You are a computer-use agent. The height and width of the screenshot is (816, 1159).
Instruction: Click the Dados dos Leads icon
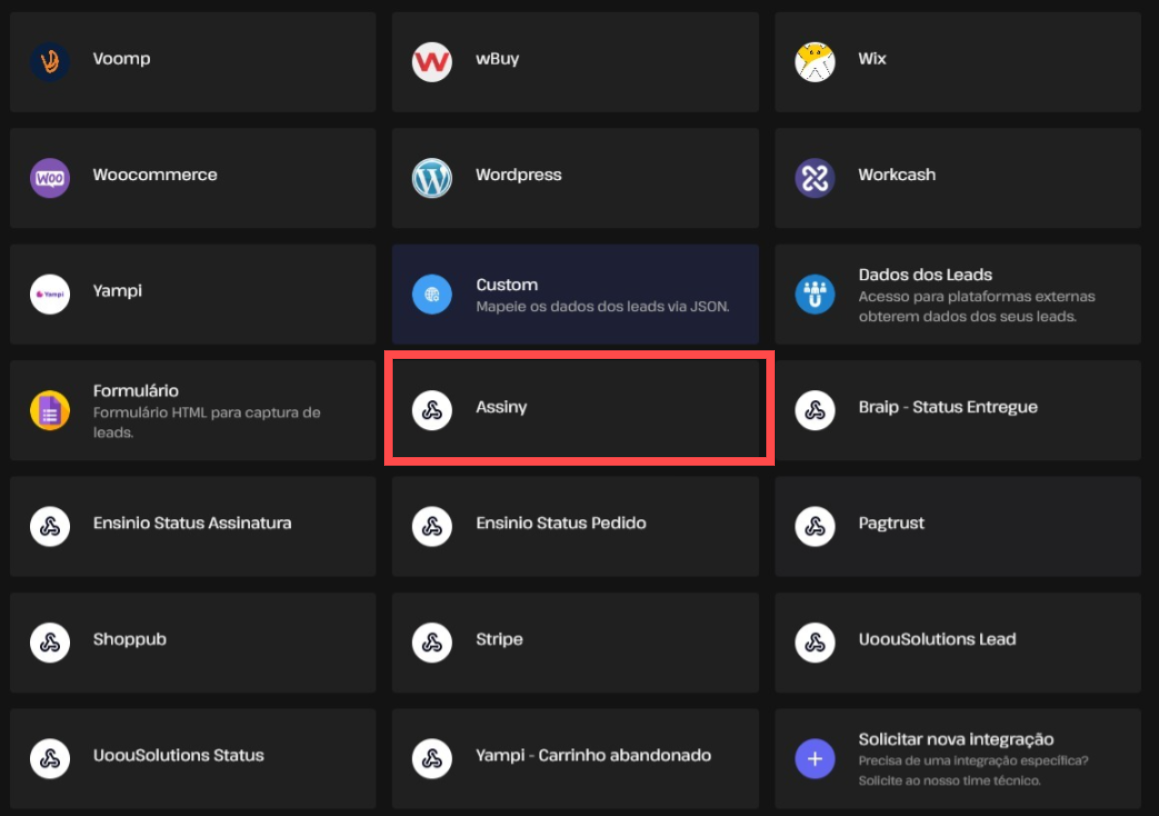[x=815, y=293]
